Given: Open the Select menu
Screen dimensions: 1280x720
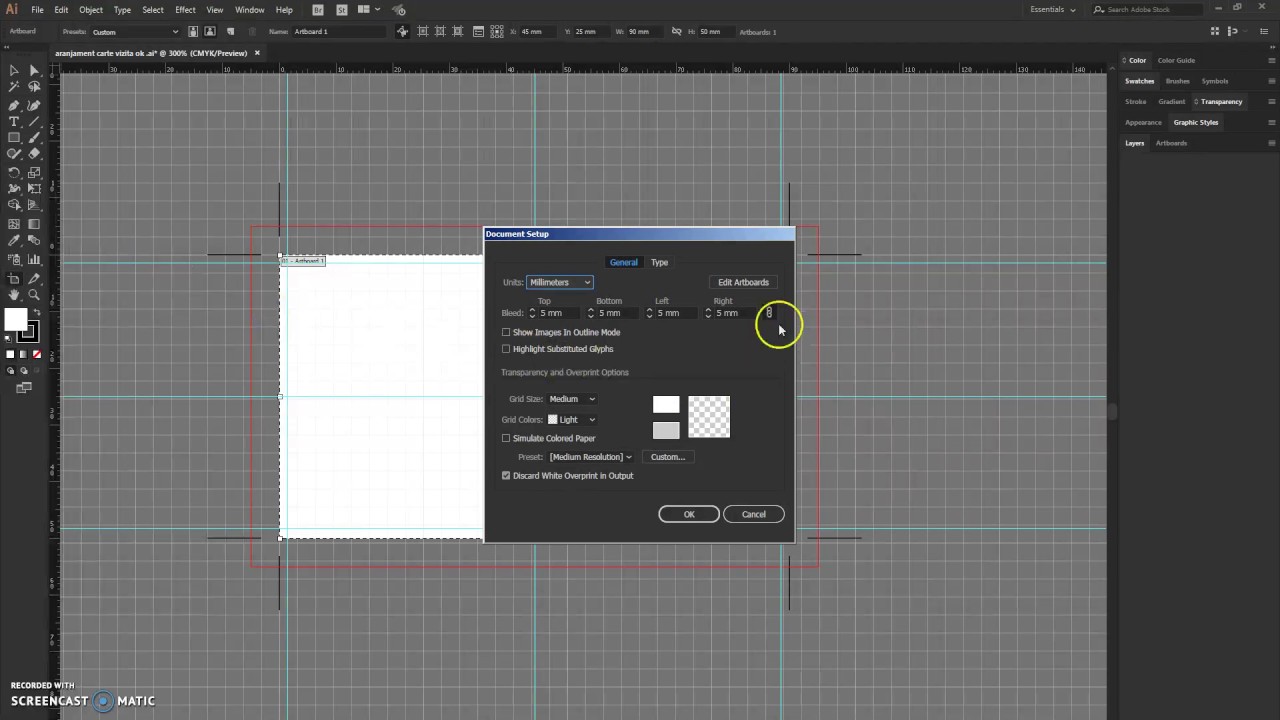Looking at the screenshot, I should point(152,9).
